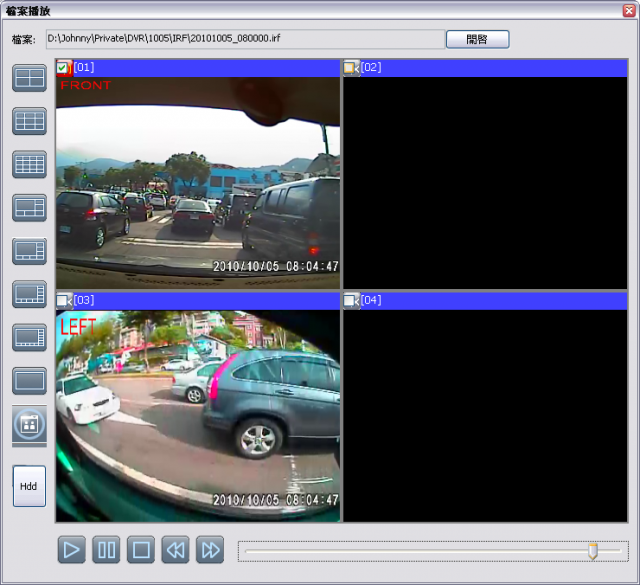Select the LEFT camera video pane
The width and height of the screenshot is (640, 585).
click(198, 416)
